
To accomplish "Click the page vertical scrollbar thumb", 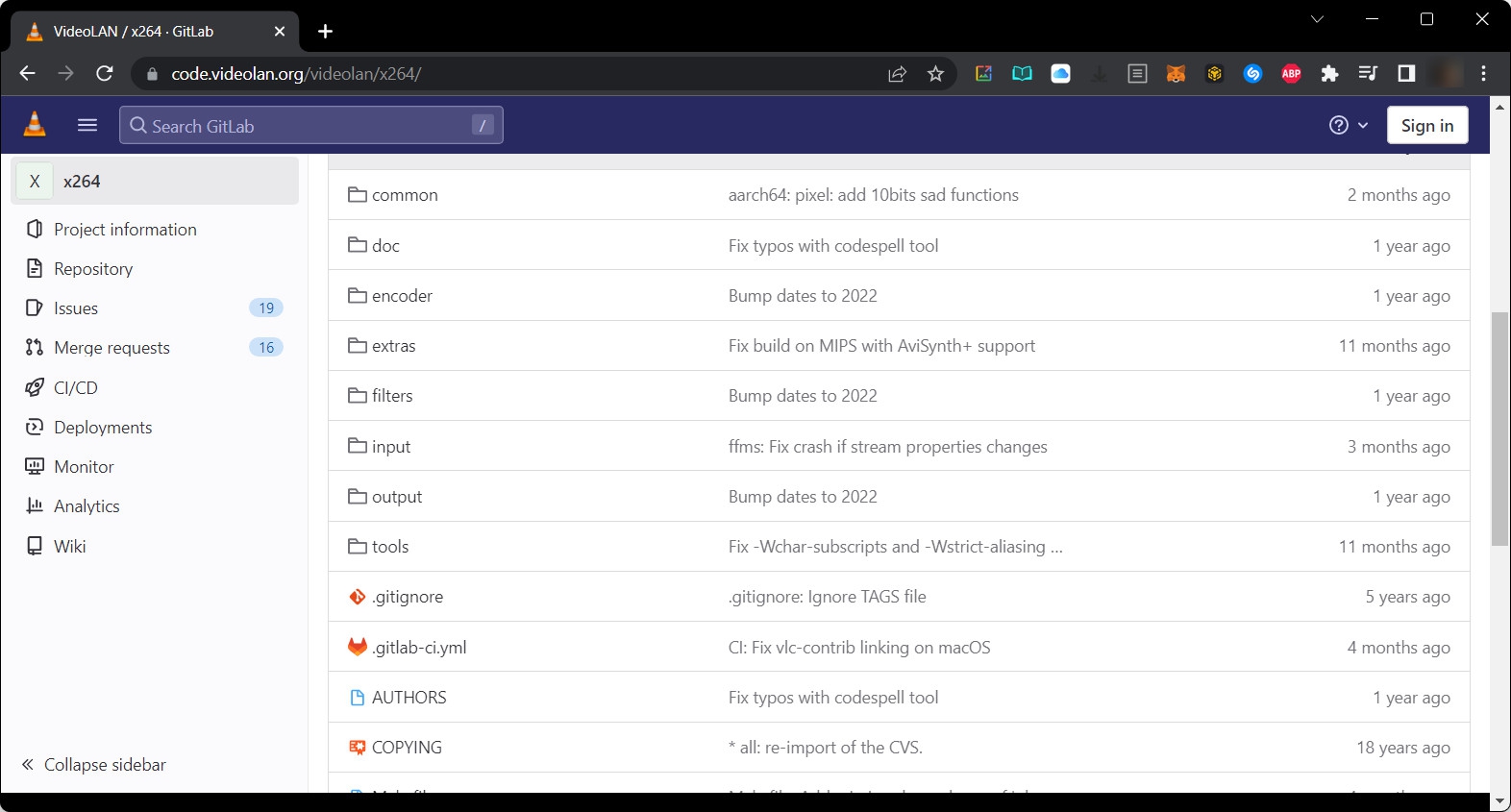I will tap(1499, 429).
